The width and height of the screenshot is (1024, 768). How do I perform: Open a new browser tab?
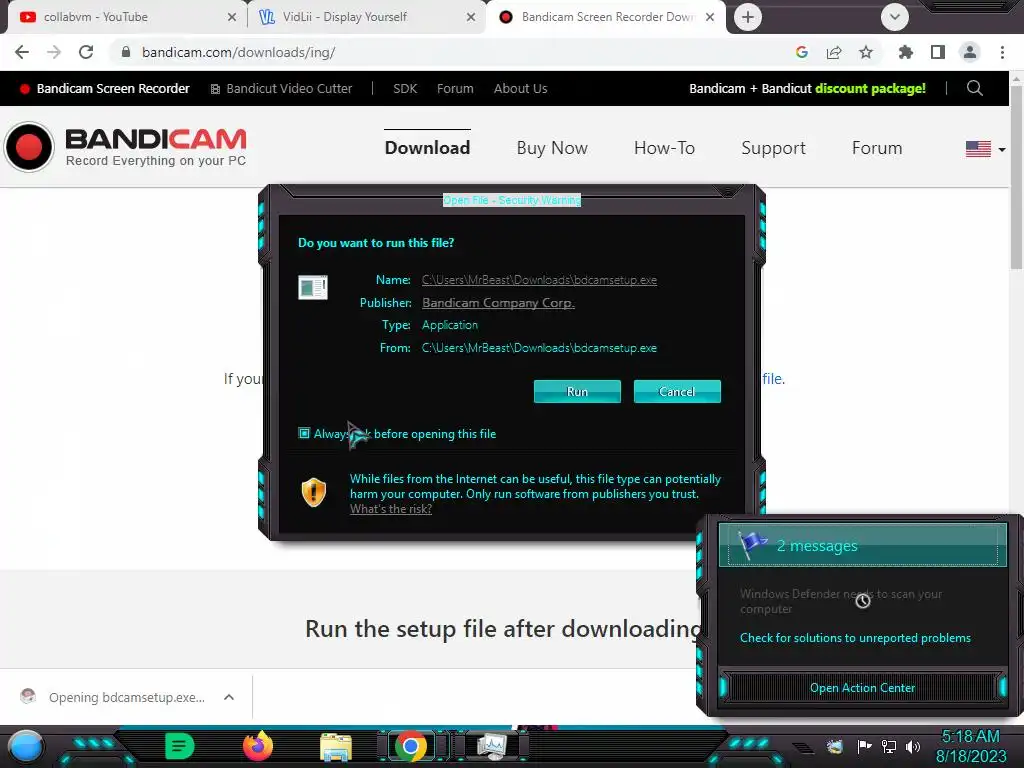748,17
